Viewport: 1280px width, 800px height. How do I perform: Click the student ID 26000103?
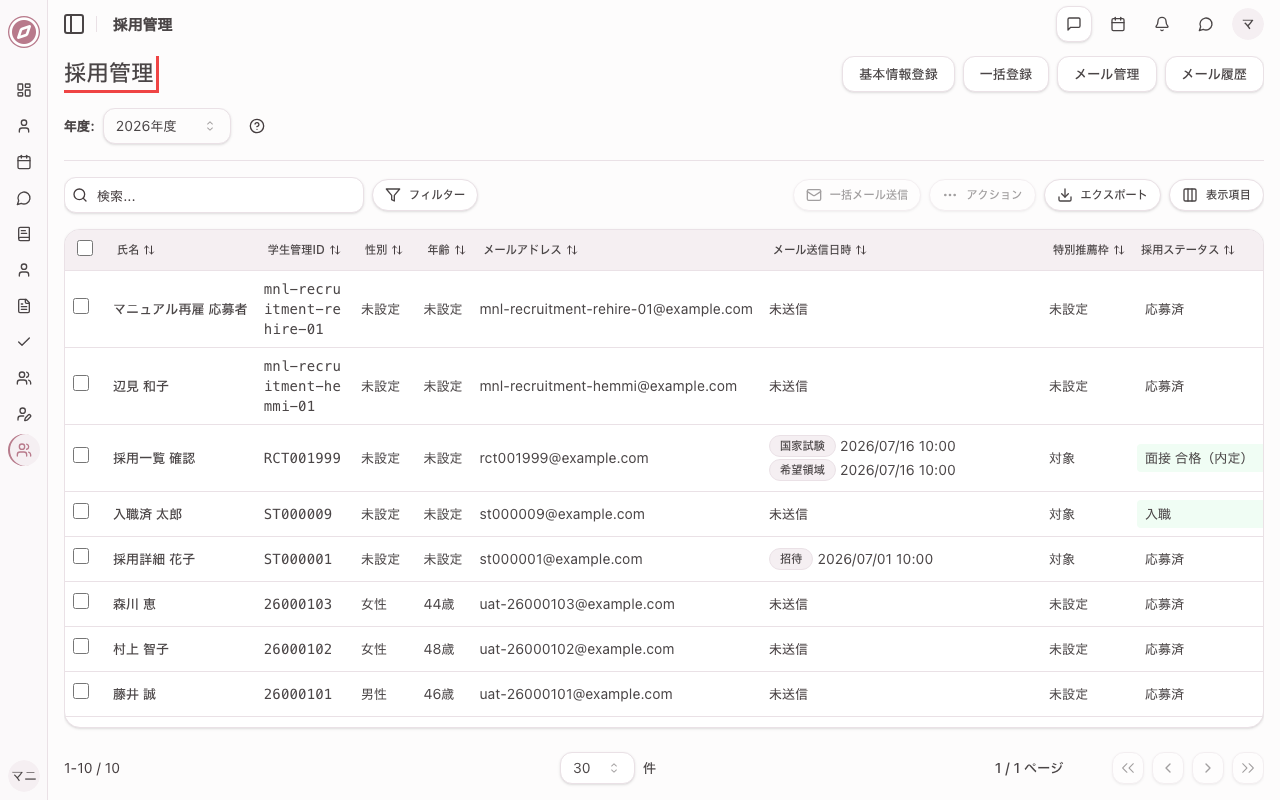[298, 604]
